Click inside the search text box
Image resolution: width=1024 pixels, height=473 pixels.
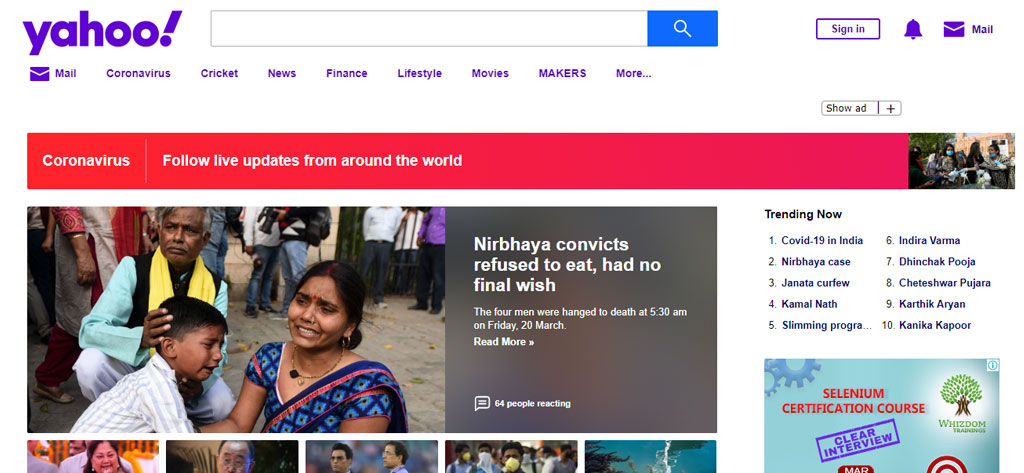coord(429,29)
